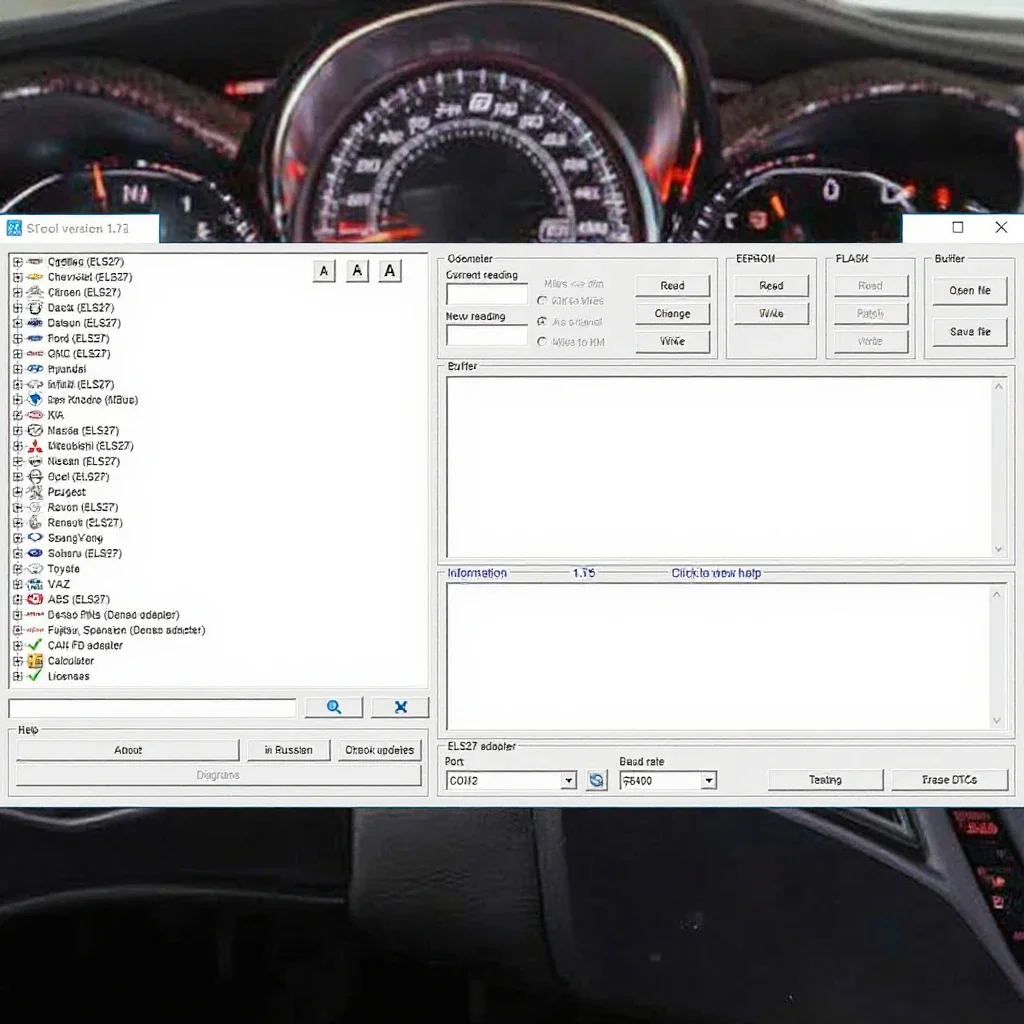Select the KM to Miles radio option
This screenshot has height=1024, width=1024.
pyautogui.click(x=541, y=300)
